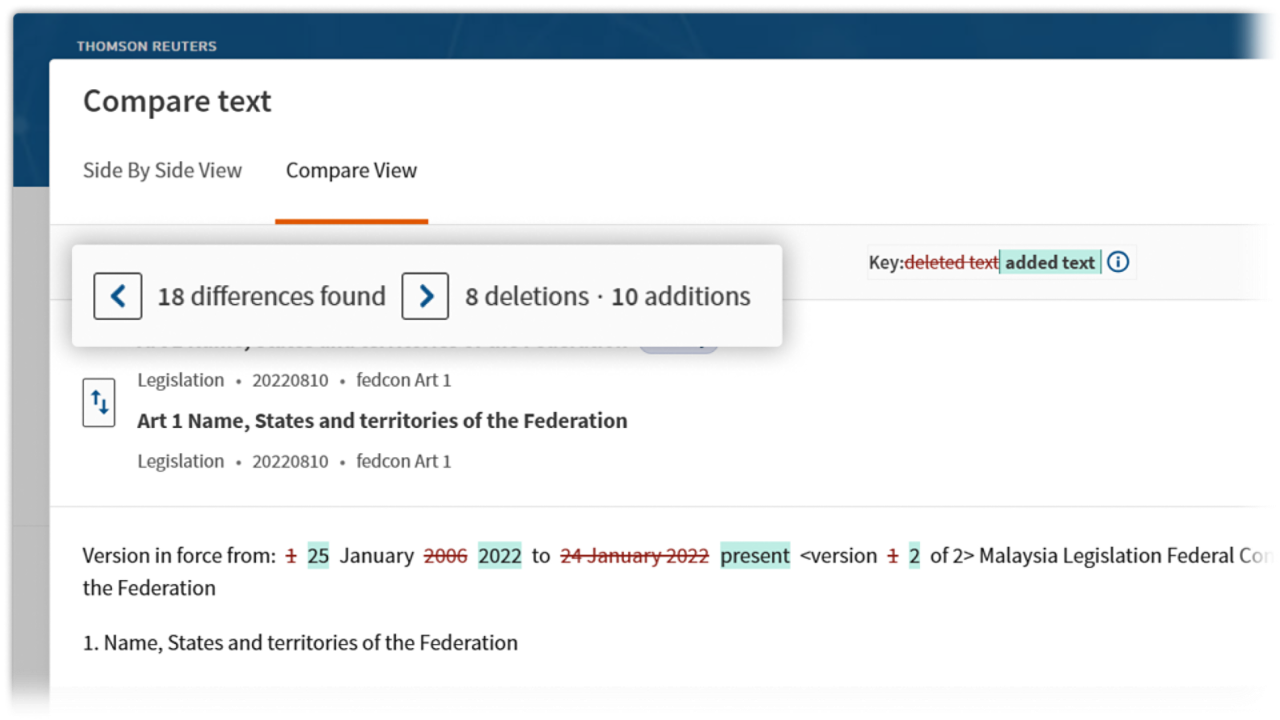1280x720 pixels.
Task: Switch to the Side By Side View tab
Action: pos(162,170)
